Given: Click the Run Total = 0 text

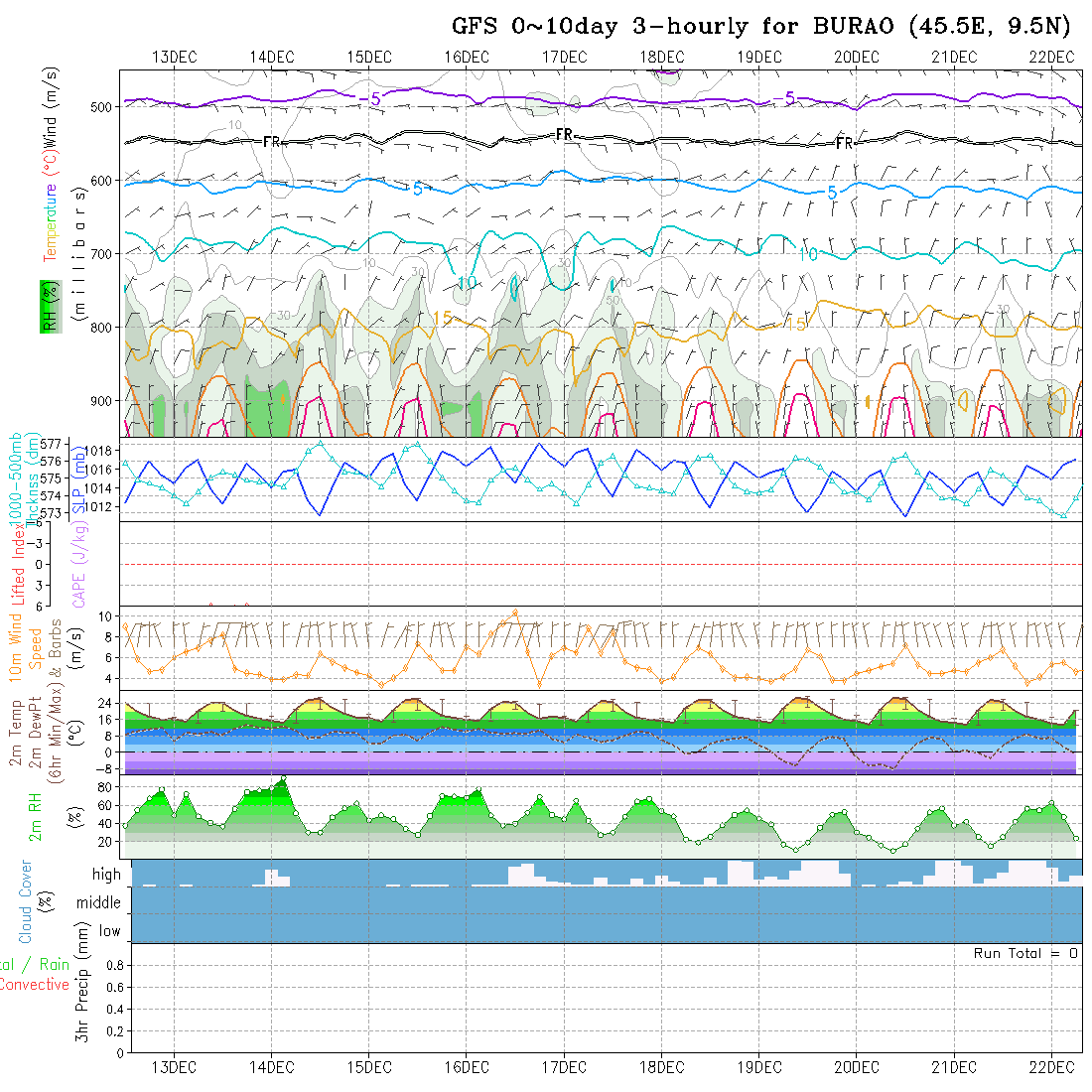Looking at the screenshot, I should [x=1025, y=953].
